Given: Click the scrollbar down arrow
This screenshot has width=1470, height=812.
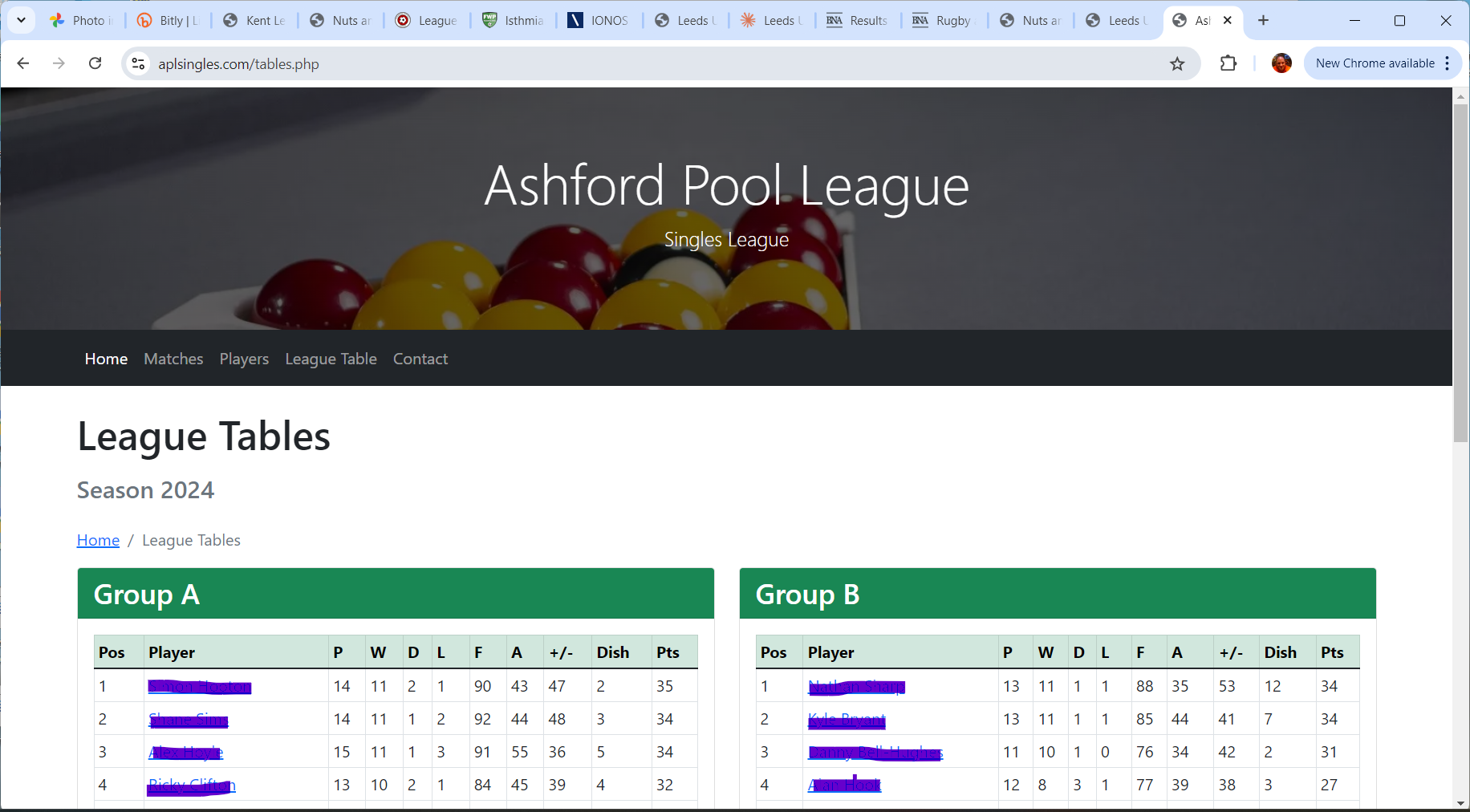Looking at the screenshot, I should 1460,803.
